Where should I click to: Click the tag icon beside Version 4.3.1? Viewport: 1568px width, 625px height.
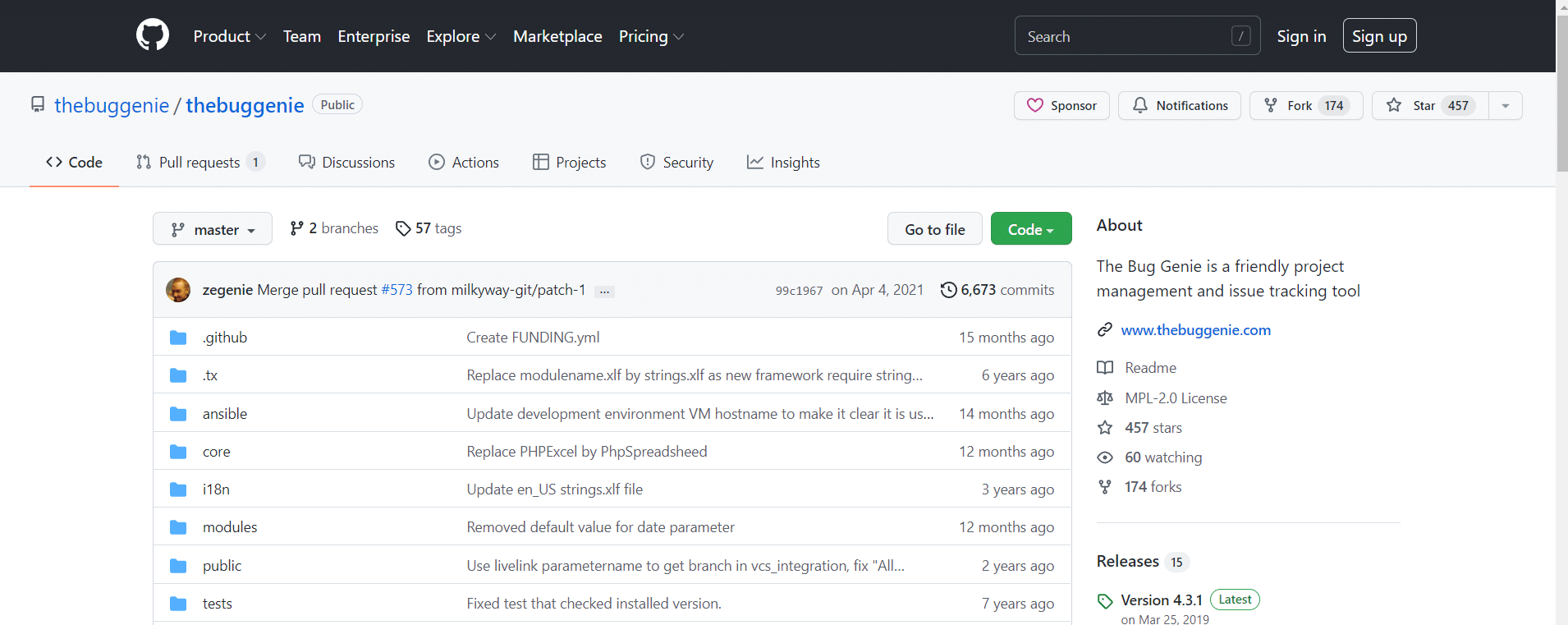point(1105,601)
